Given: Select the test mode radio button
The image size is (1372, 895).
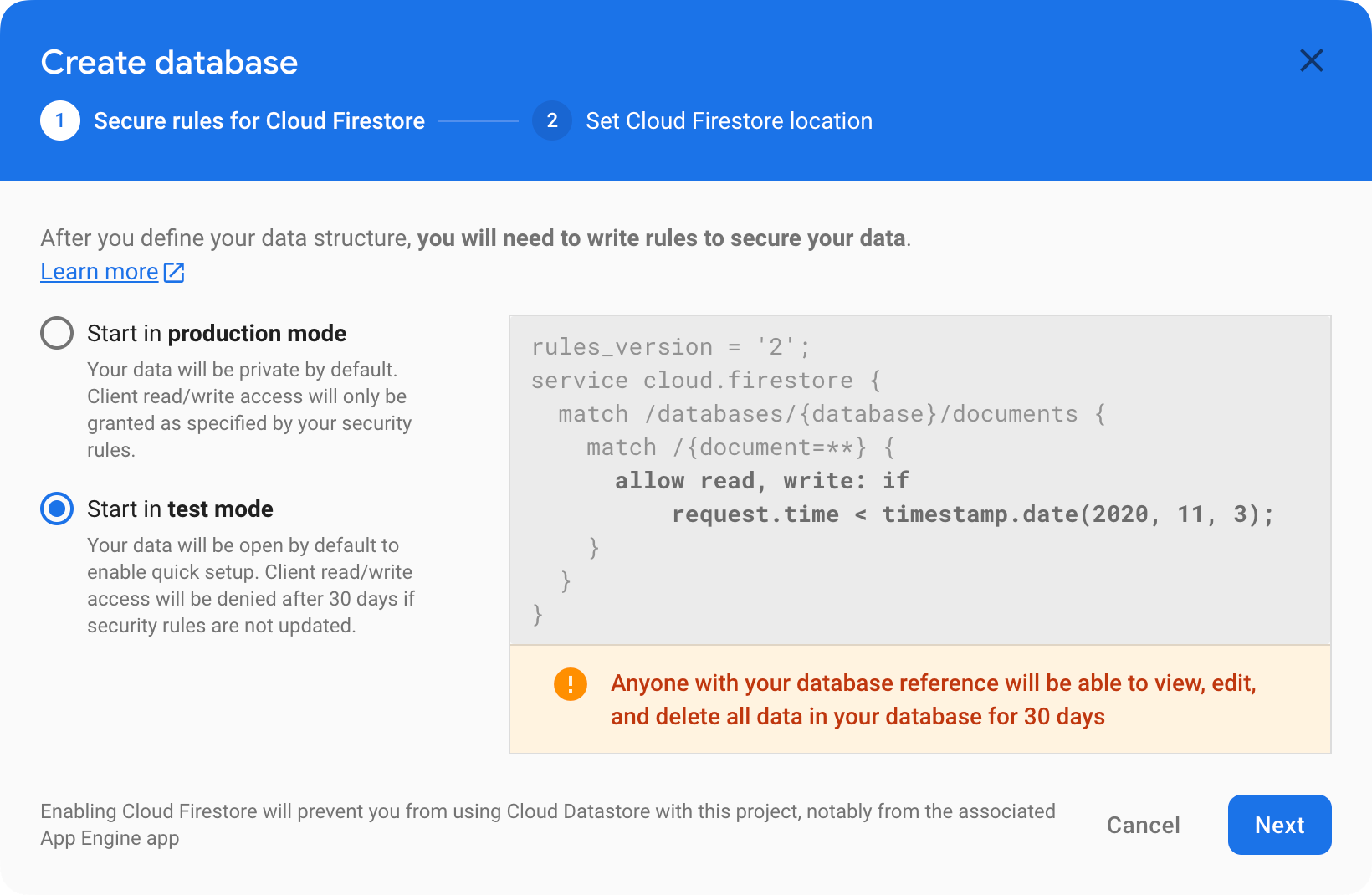Looking at the screenshot, I should pyautogui.click(x=57, y=509).
